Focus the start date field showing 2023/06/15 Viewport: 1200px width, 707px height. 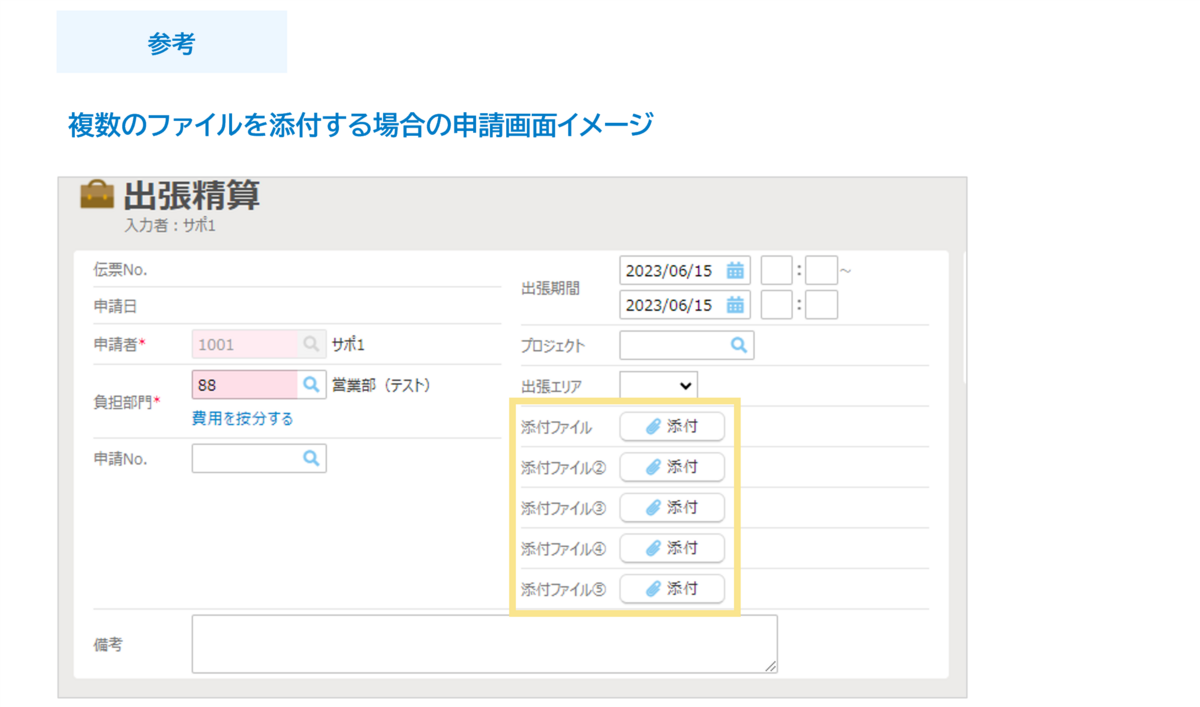click(670, 271)
